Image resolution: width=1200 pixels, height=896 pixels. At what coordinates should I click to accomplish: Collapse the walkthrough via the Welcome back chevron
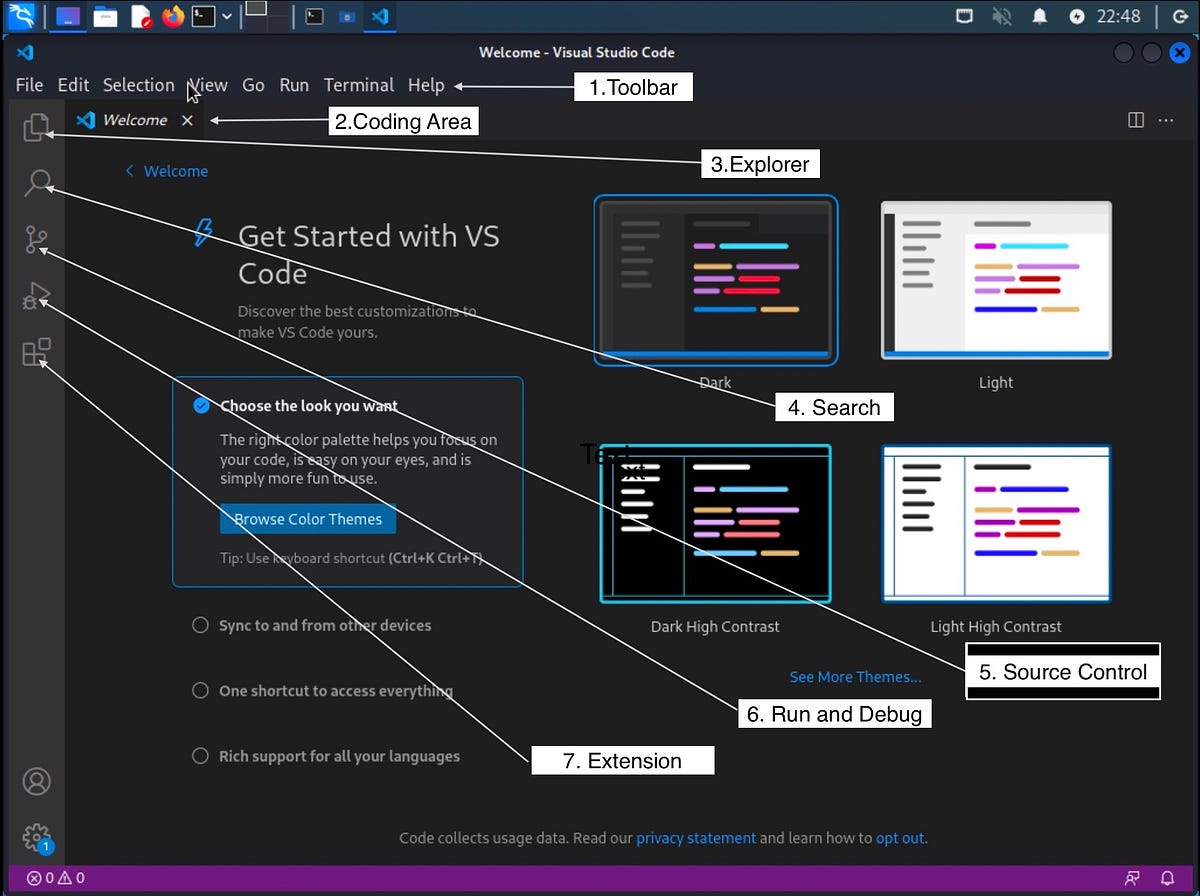128,171
